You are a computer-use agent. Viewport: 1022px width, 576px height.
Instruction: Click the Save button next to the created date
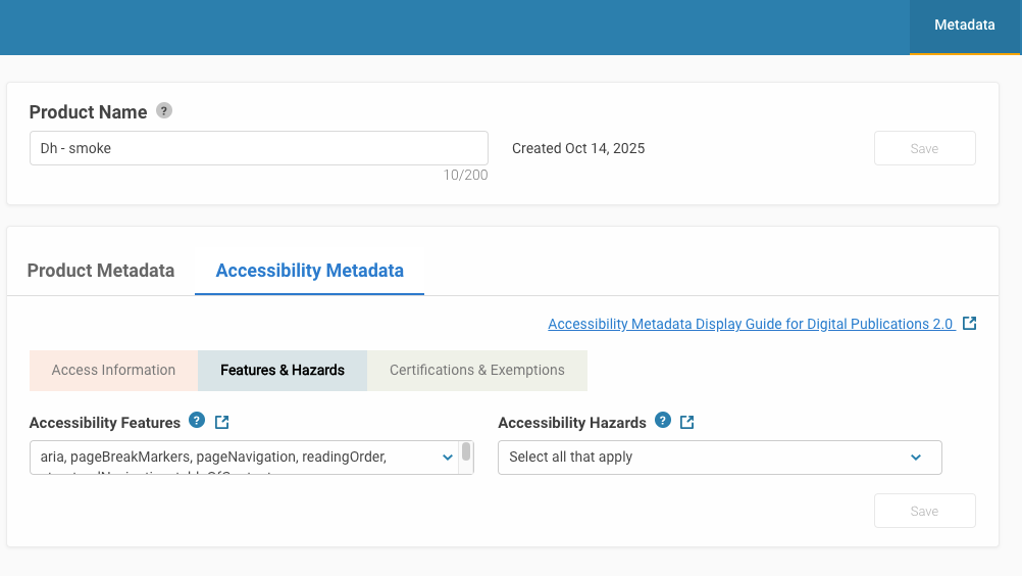(x=924, y=148)
